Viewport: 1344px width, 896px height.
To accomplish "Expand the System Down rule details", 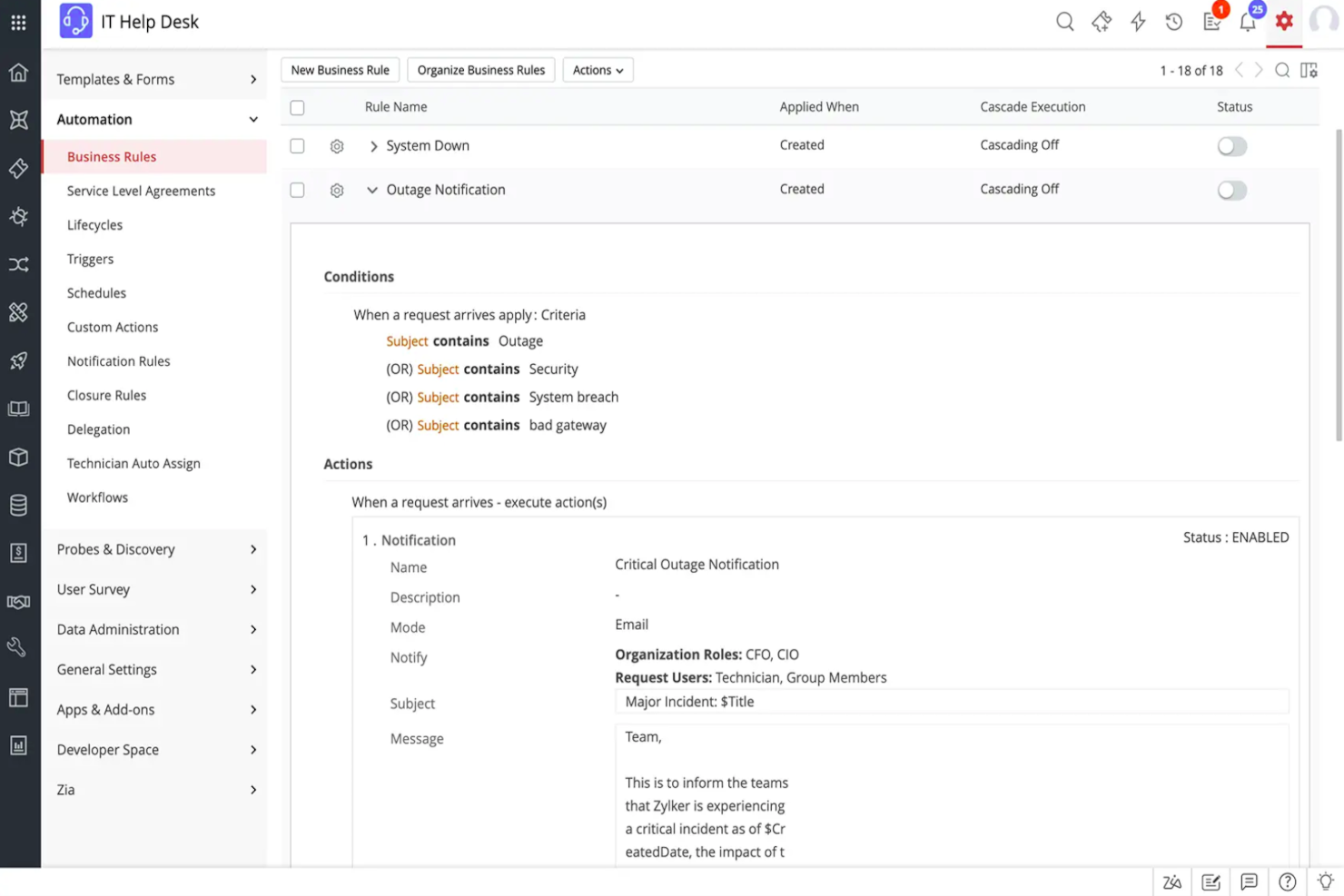I will (372, 145).
